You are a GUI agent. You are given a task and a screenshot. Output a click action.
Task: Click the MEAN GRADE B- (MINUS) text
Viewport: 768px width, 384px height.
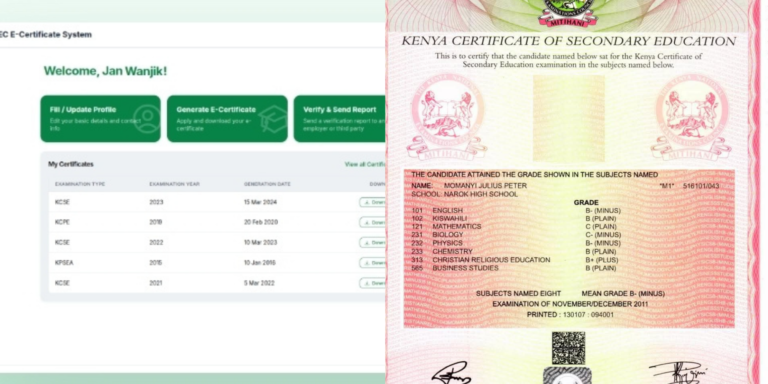pyautogui.click(x=623, y=294)
